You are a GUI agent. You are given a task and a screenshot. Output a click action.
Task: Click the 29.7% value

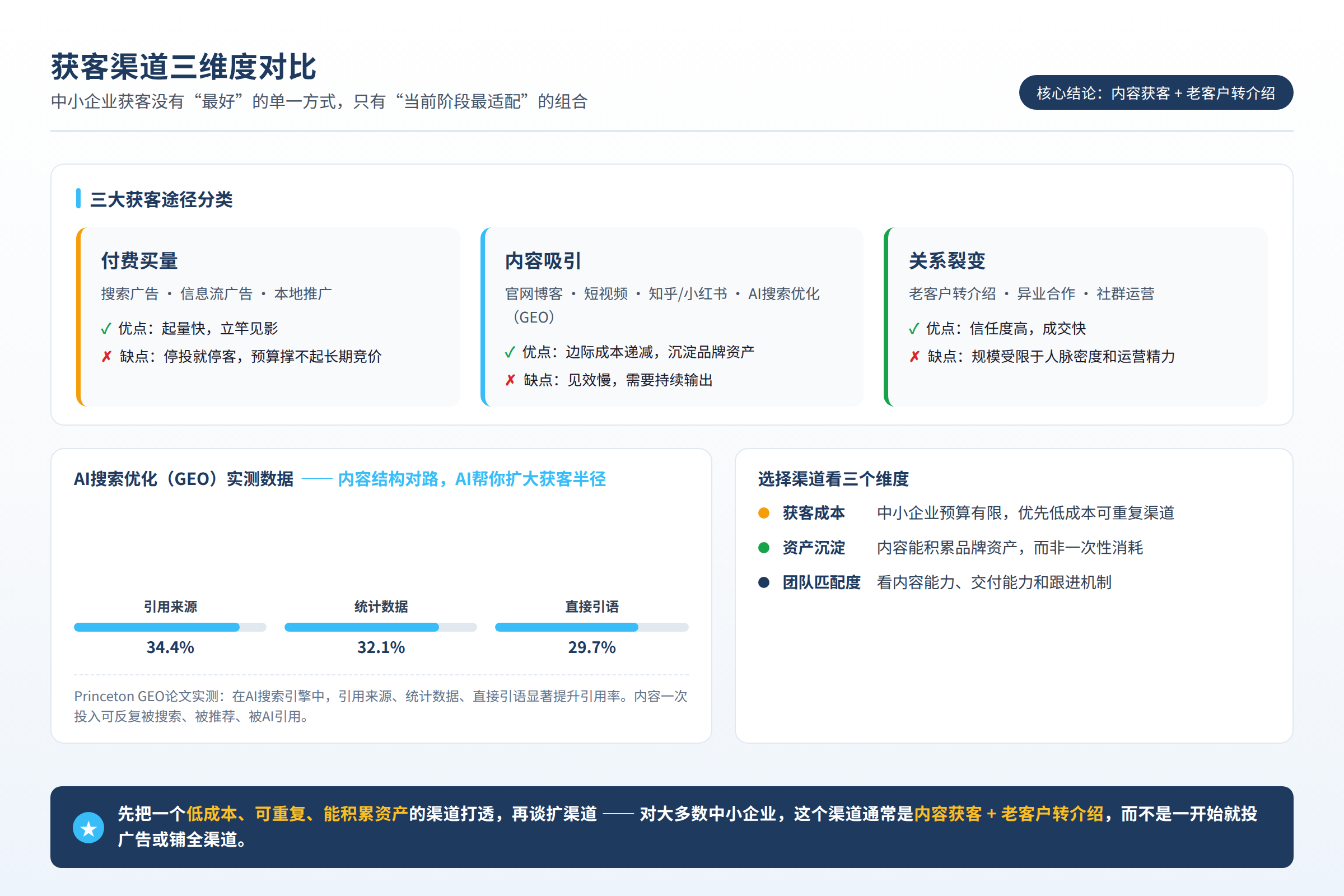click(x=591, y=647)
